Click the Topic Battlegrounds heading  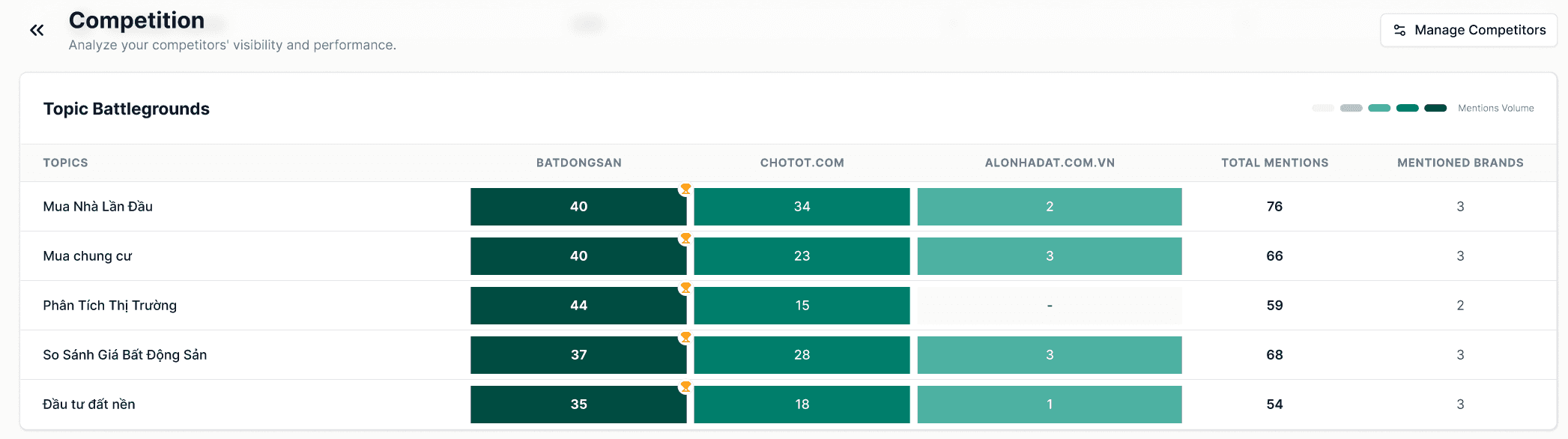coord(126,109)
